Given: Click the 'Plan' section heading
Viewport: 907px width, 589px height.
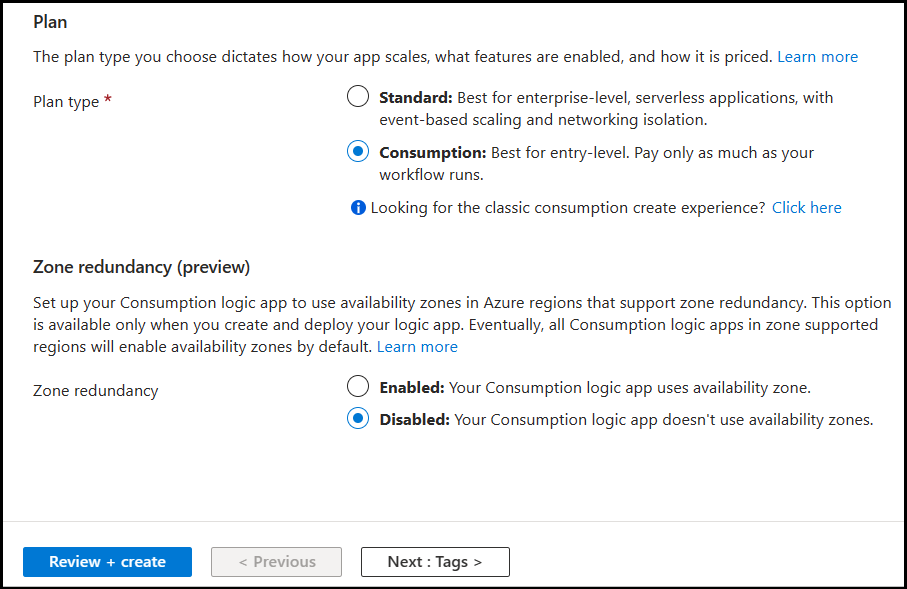Looking at the screenshot, I should [50, 22].
